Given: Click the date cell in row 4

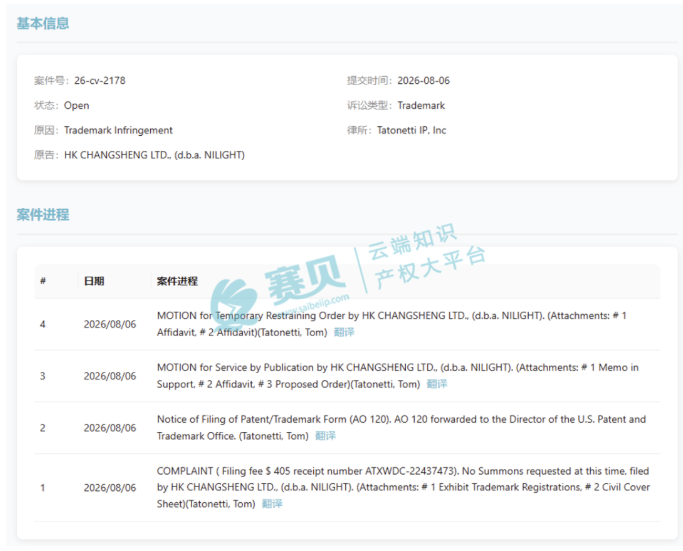Looking at the screenshot, I should (110, 324).
